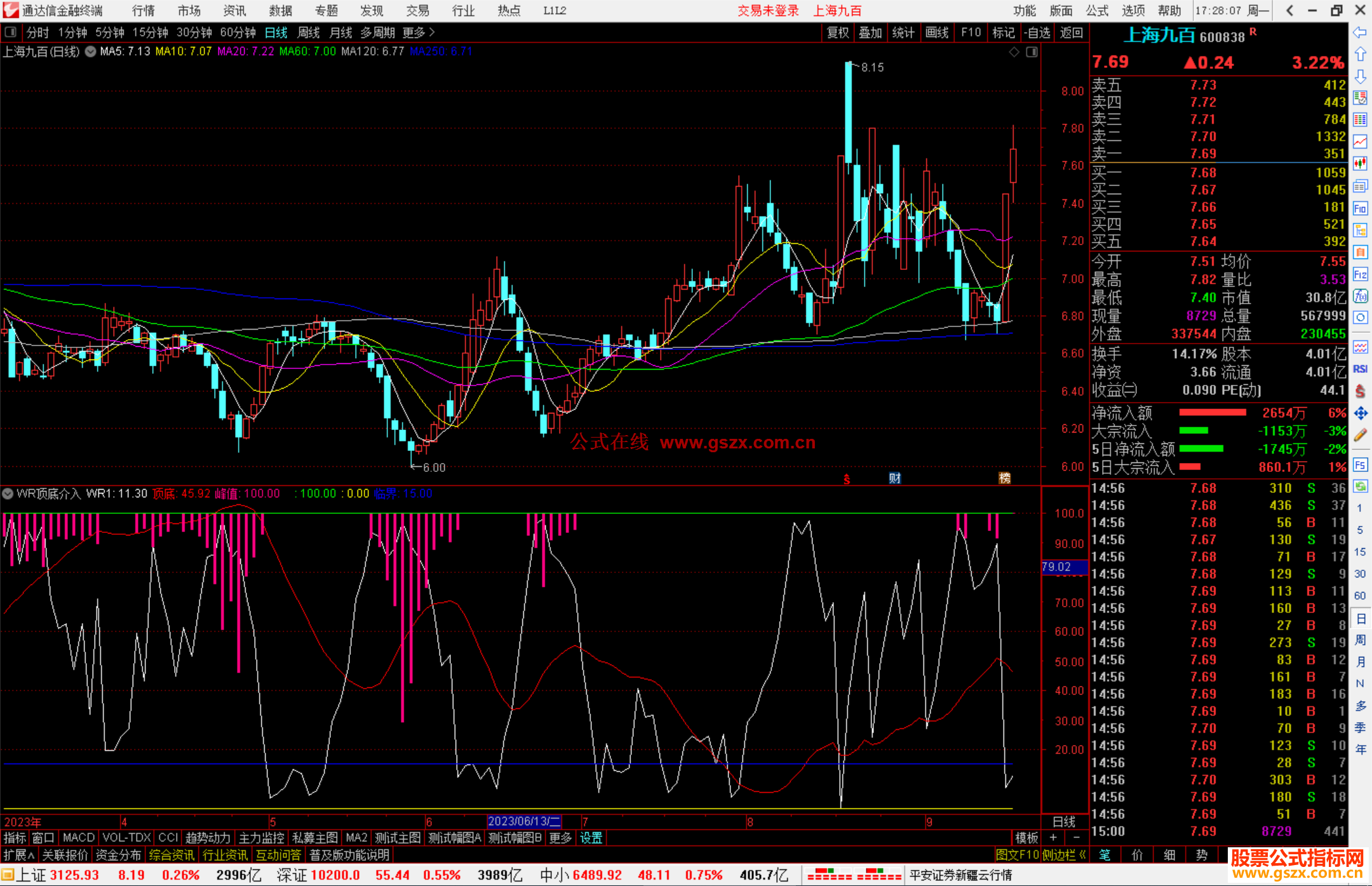Toggle the panel layout icon beside 分时
1372x886 pixels.
click(x=11, y=32)
